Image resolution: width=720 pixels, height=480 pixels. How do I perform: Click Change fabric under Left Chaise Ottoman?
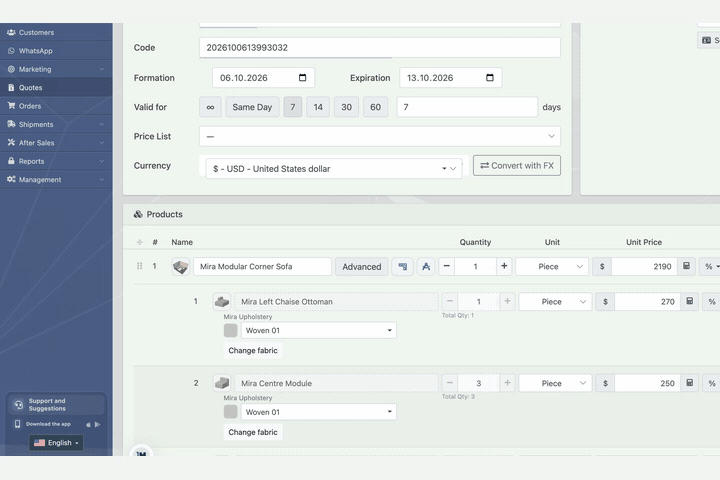(253, 350)
